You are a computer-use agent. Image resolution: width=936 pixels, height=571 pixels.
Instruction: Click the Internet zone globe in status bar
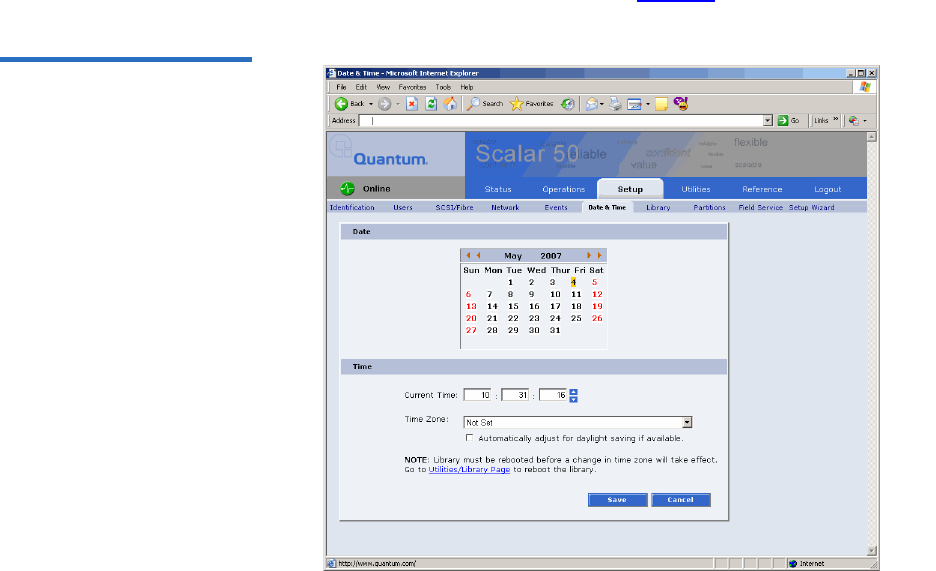793,563
